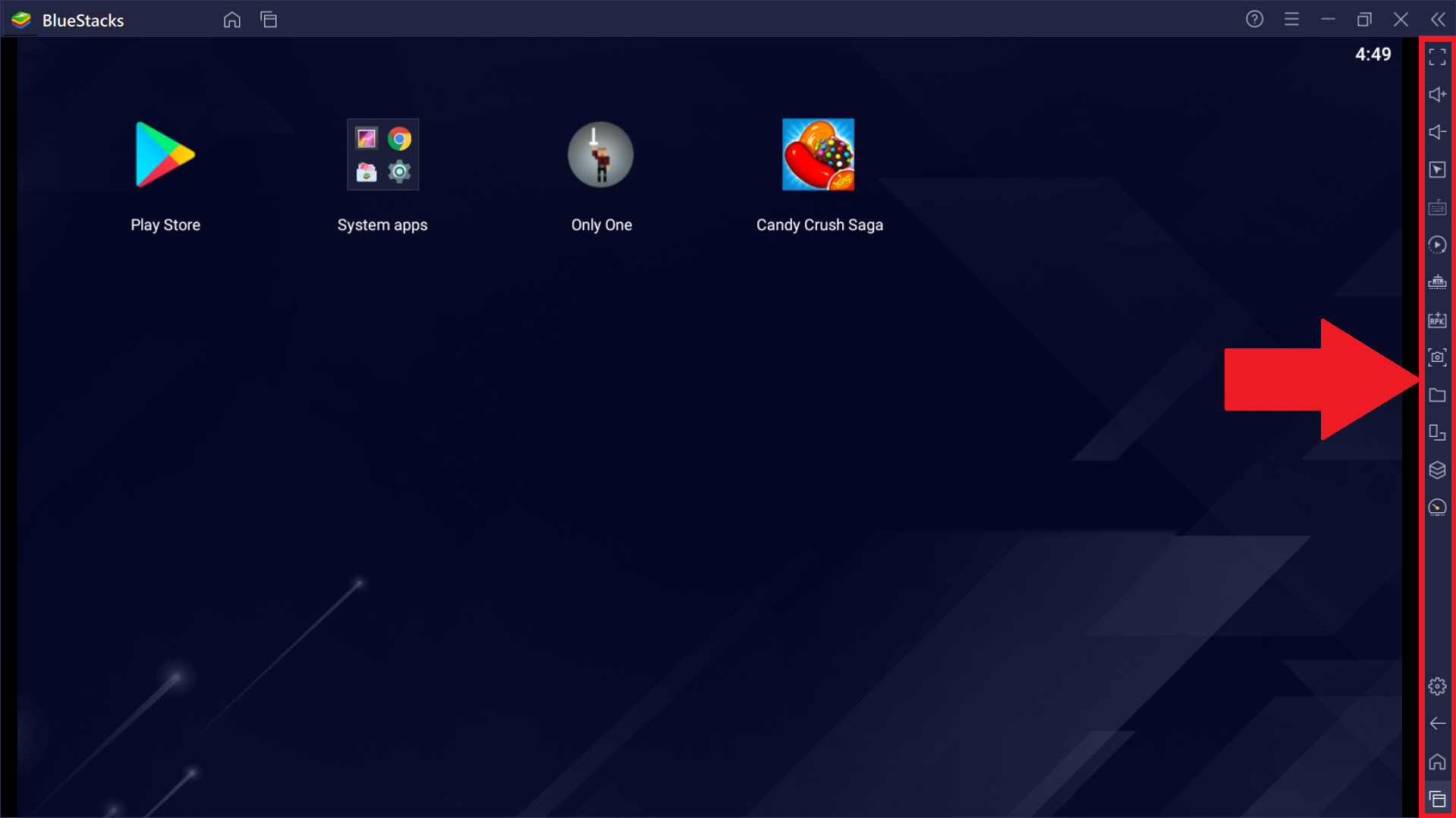This screenshot has width=1456, height=818.
Task: Open keyboard controls icon in sidebar
Action: [x=1437, y=207]
